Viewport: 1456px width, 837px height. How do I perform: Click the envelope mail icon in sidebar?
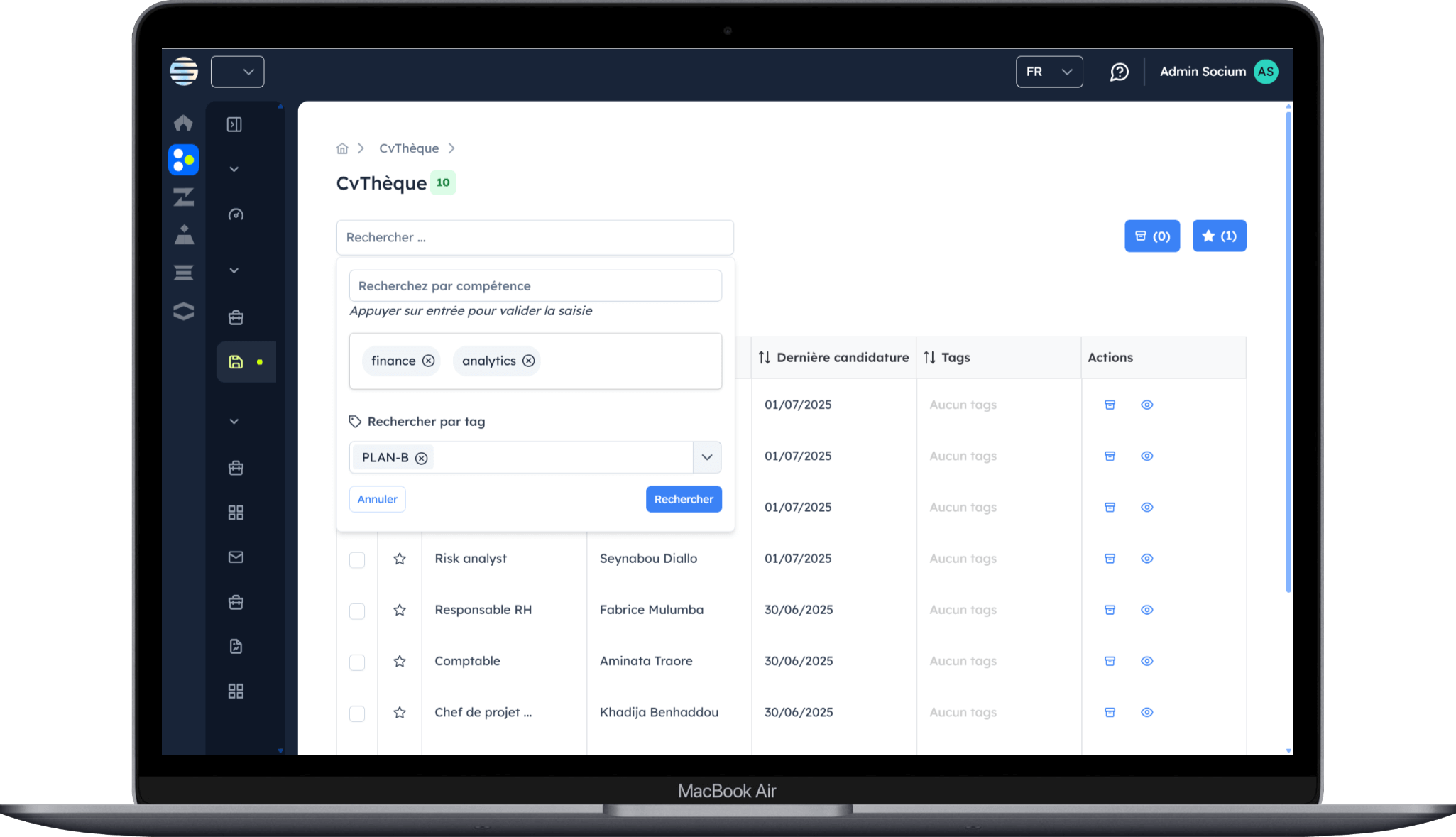point(236,557)
